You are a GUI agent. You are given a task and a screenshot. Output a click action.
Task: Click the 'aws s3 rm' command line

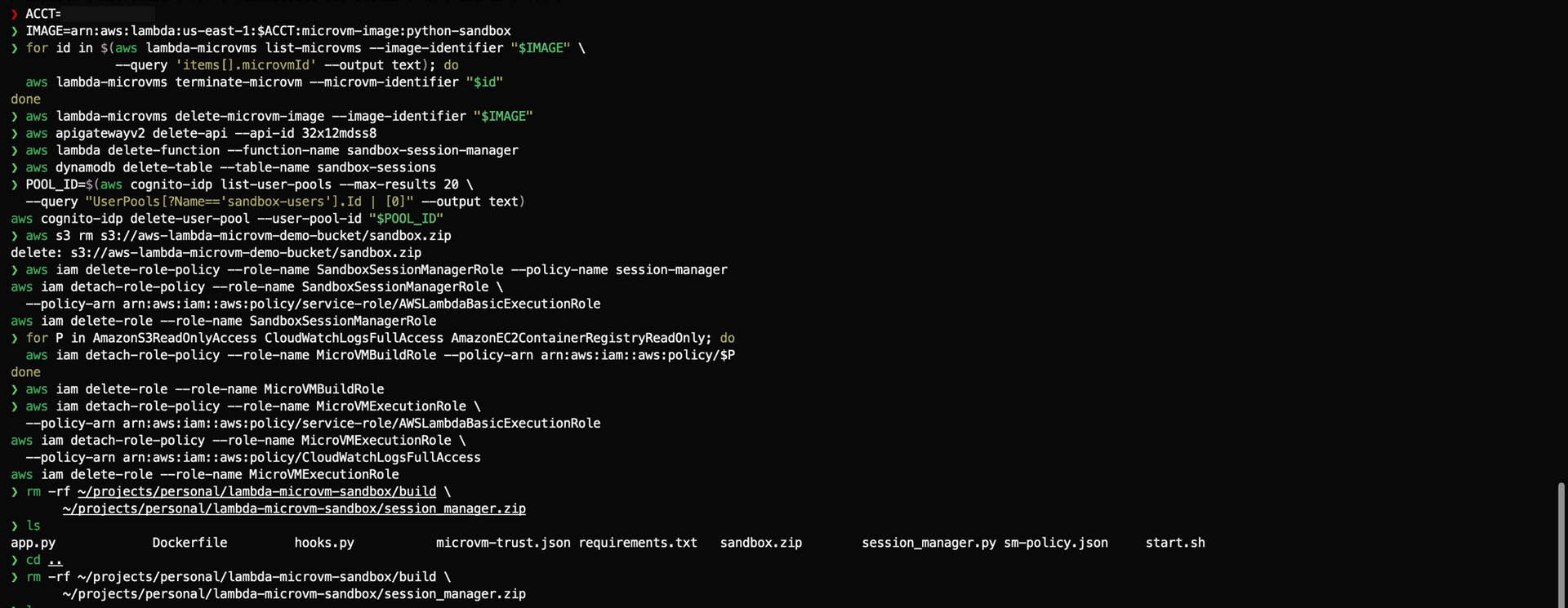tap(238, 236)
